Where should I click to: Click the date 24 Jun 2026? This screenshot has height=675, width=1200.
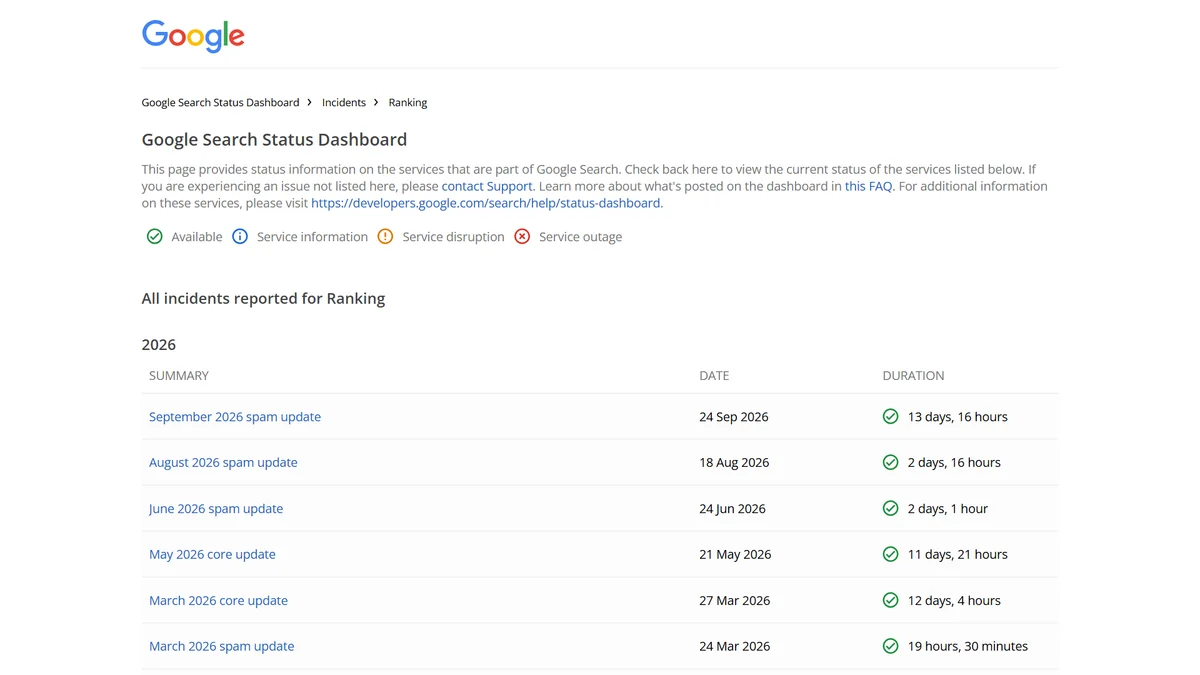point(732,509)
